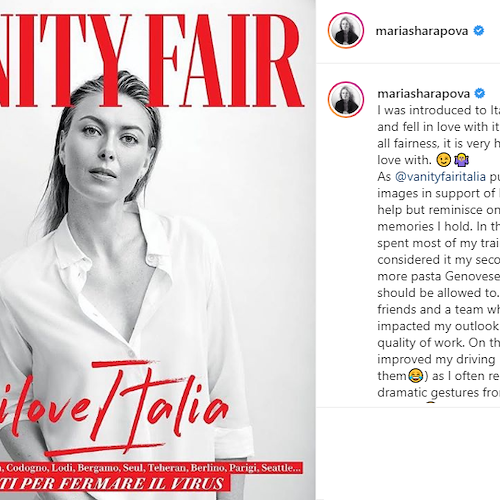Click the shrugging person emoji in caption
Viewport: 500px width, 500px height.
click(x=462, y=160)
